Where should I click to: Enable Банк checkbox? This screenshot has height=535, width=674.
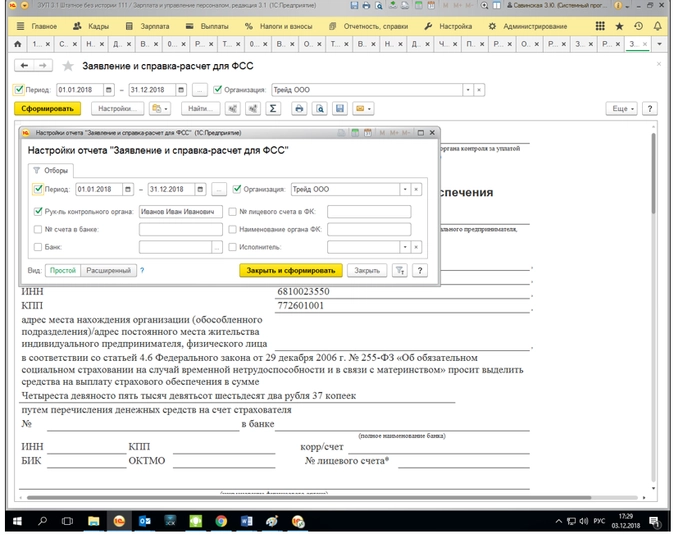(38, 247)
